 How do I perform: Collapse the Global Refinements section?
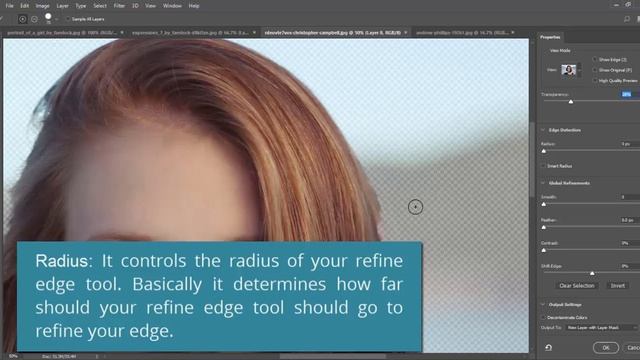[x=543, y=183]
